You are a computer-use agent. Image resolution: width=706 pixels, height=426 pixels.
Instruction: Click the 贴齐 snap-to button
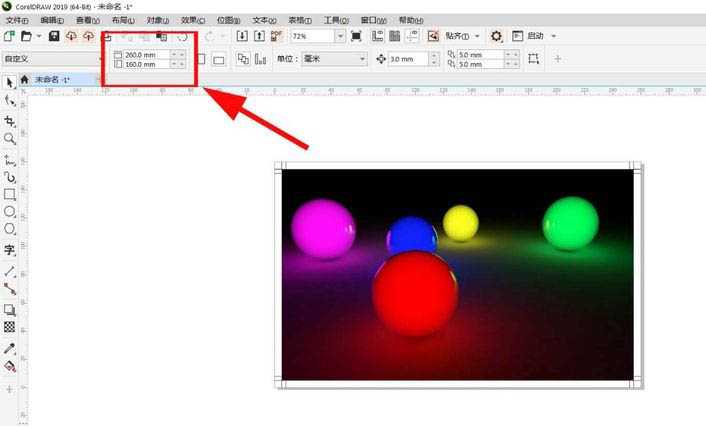coord(457,36)
